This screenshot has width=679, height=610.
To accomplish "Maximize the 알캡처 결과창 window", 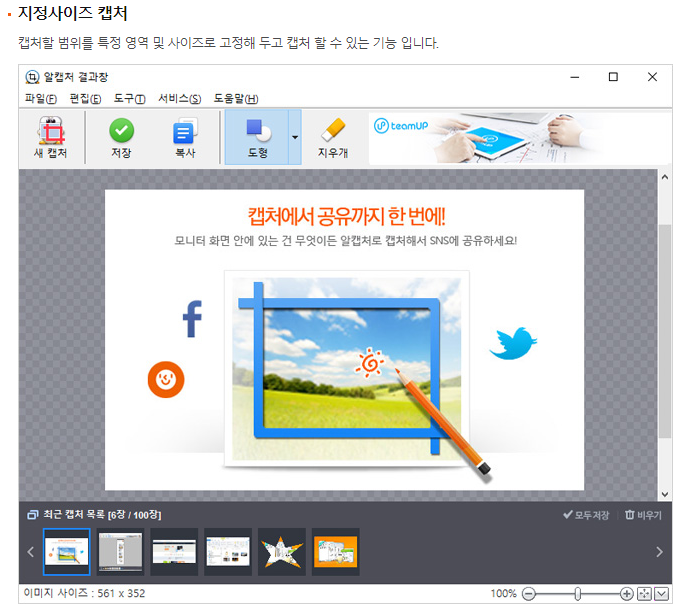I will click(x=613, y=77).
